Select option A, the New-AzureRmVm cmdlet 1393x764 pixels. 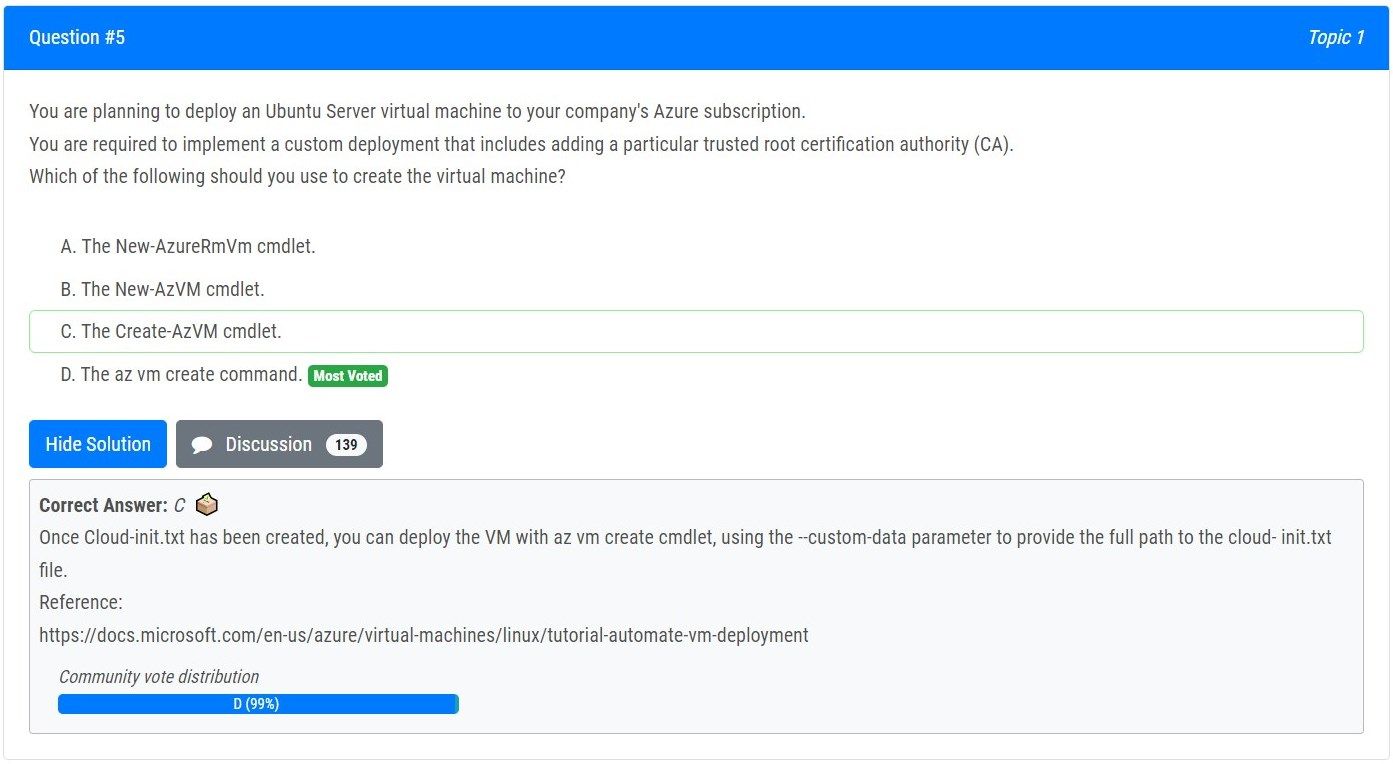click(x=188, y=246)
